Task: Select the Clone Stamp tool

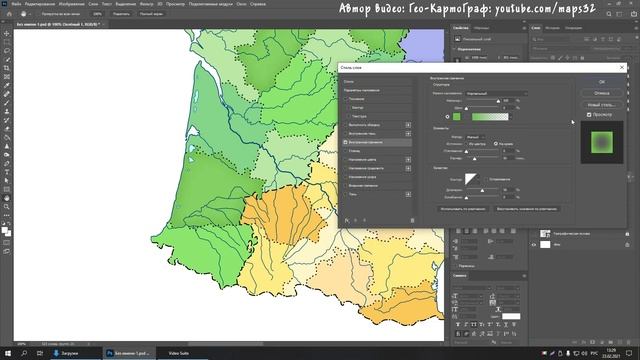Action: [x=7, y=111]
